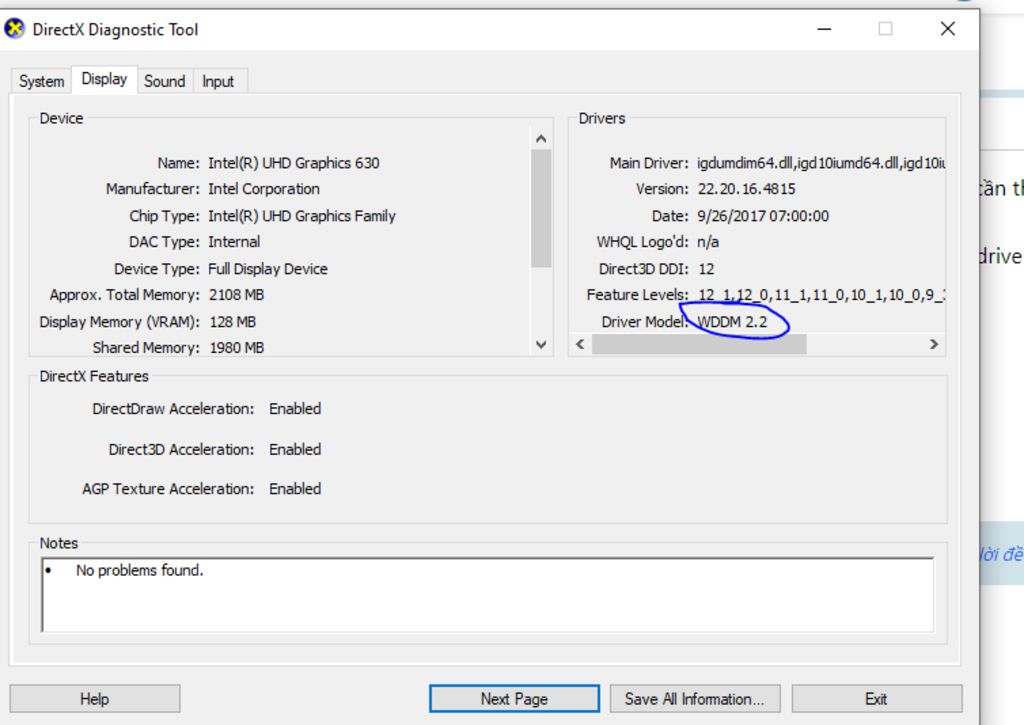Click AGP Texture Acceleration value Enabled

coord(295,489)
